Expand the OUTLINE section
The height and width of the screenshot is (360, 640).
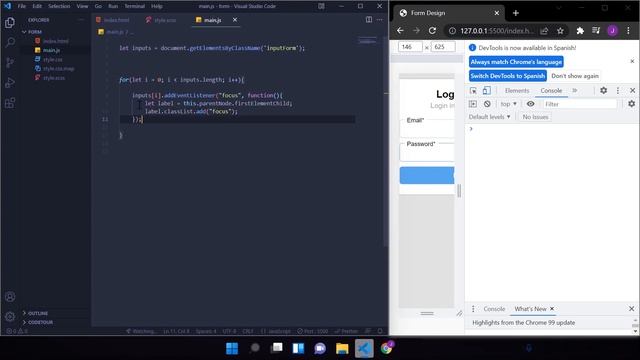(x=35, y=313)
